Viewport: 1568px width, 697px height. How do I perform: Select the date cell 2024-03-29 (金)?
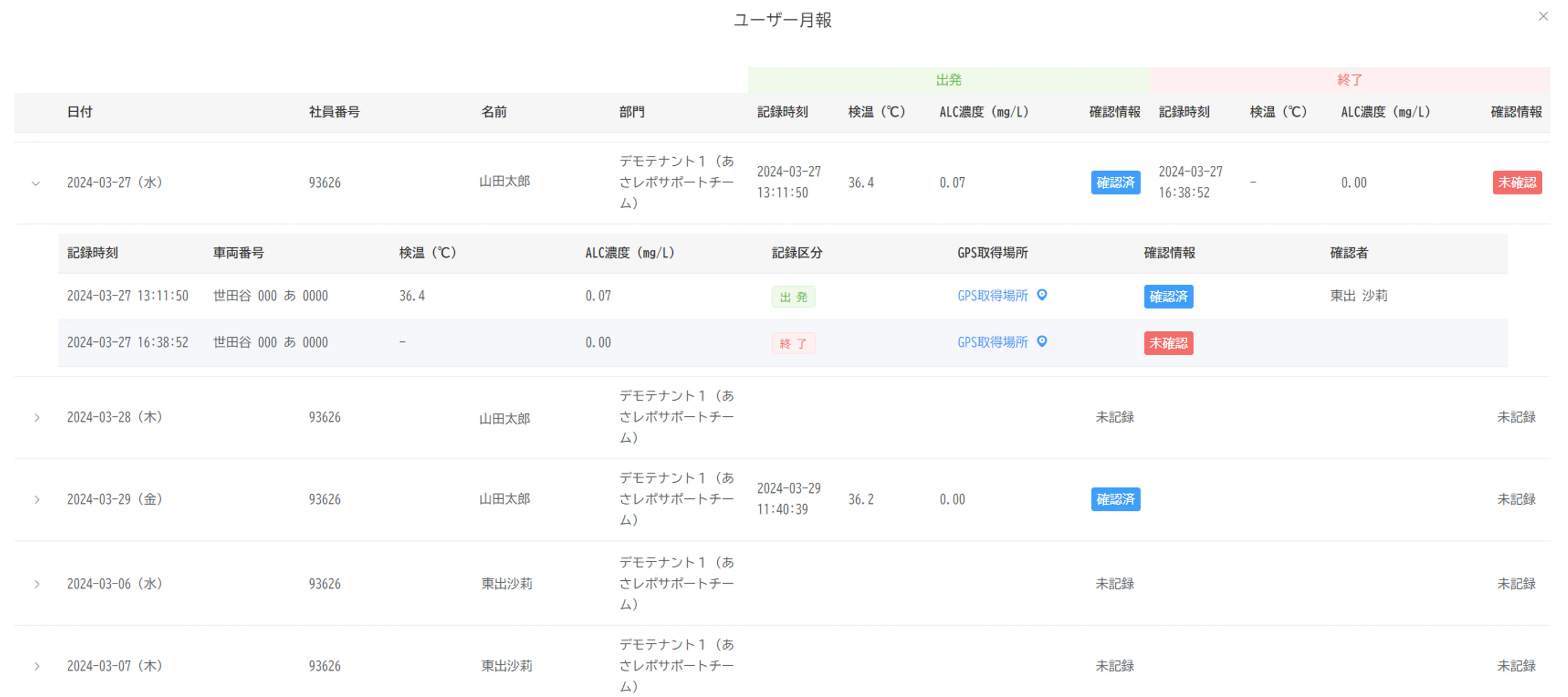coord(114,500)
